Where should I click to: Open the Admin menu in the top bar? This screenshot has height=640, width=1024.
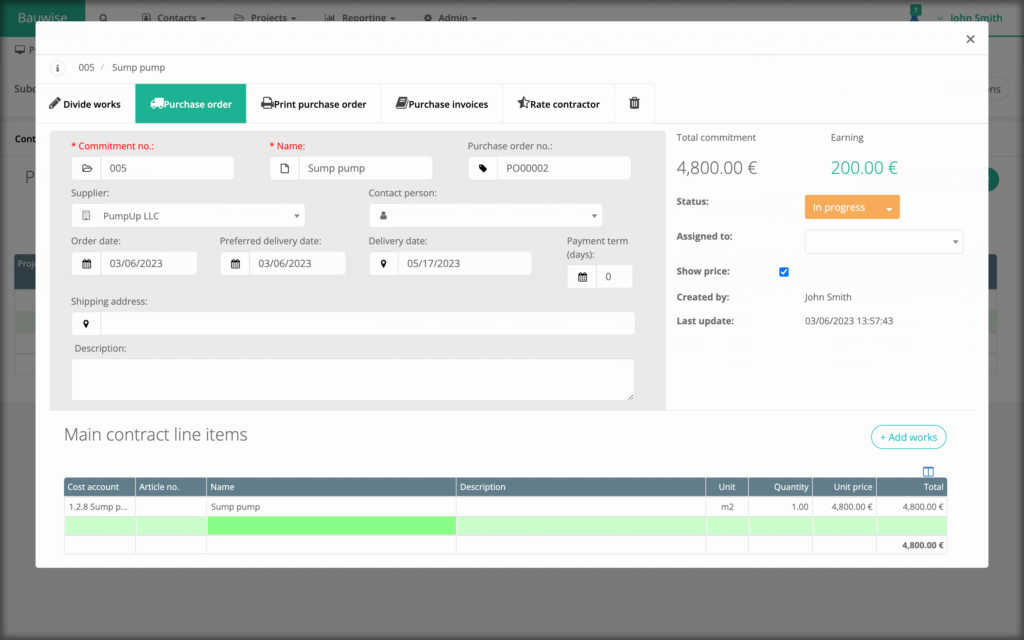click(450, 18)
